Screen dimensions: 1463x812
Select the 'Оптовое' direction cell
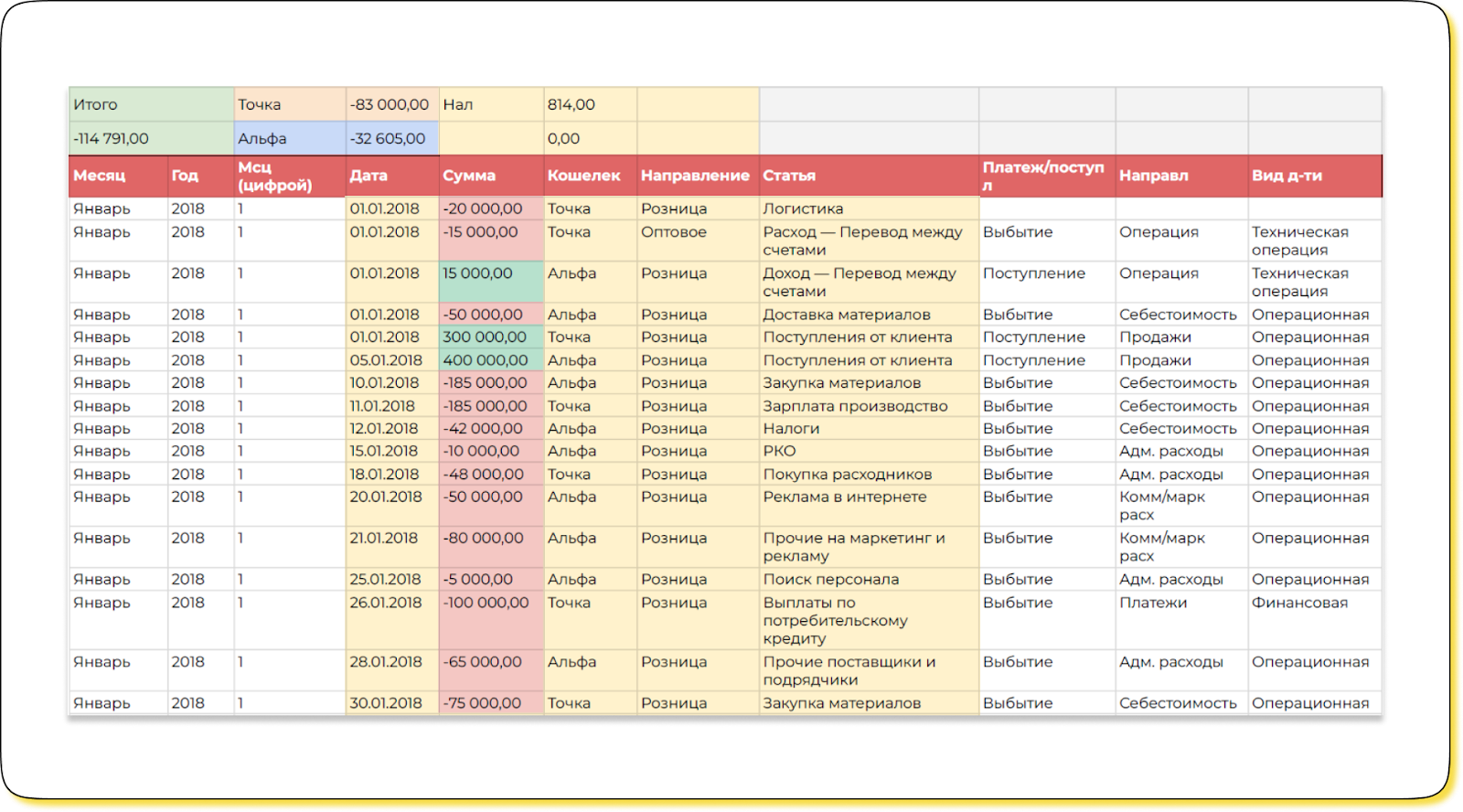[674, 232]
